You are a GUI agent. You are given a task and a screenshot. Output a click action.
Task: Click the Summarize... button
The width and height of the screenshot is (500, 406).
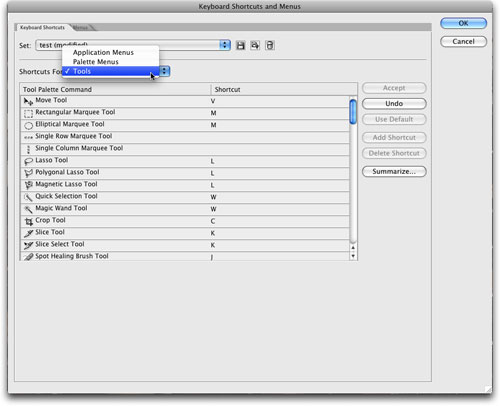394,171
